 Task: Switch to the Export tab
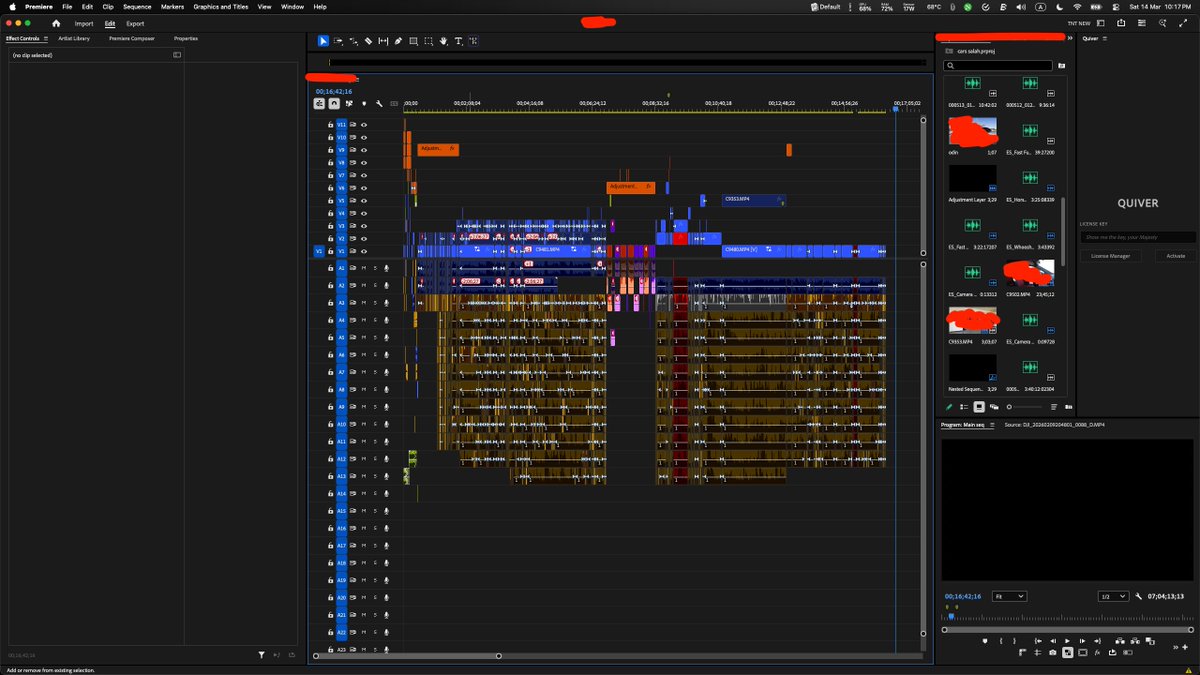click(135, 23)
